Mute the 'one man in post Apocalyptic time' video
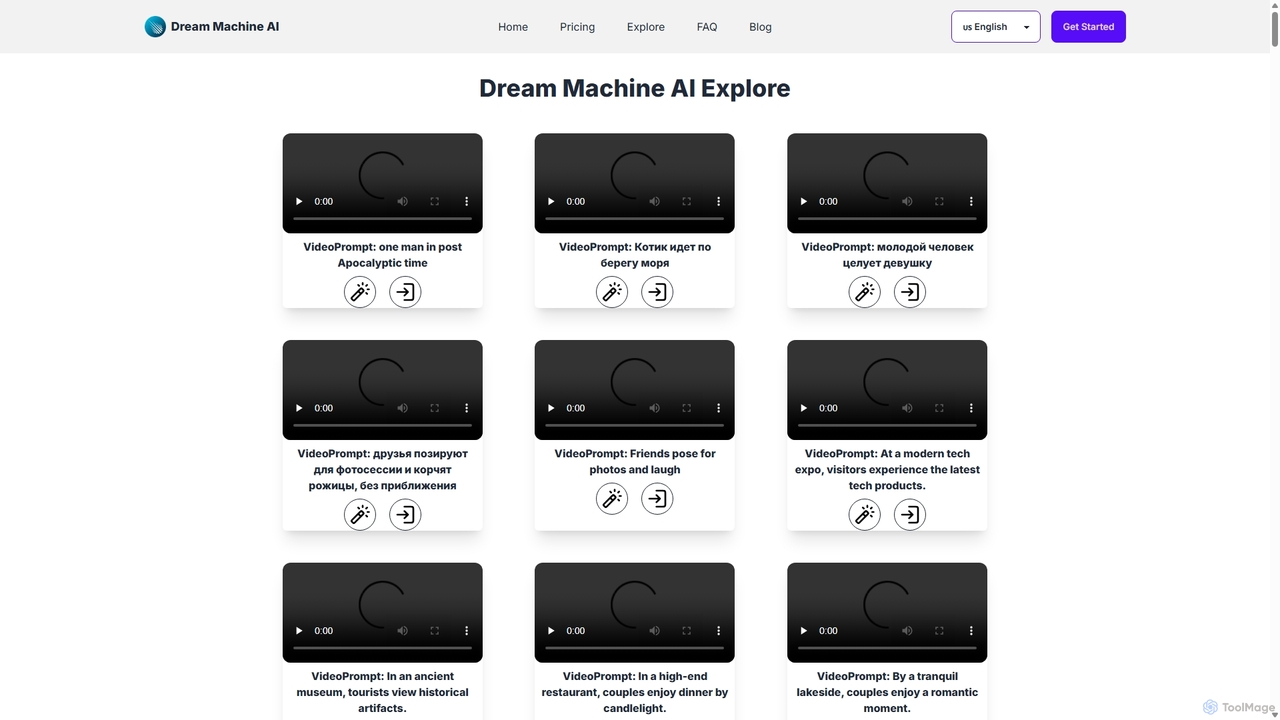Viewport: 1280px width, 720px height. coord(402,201)
